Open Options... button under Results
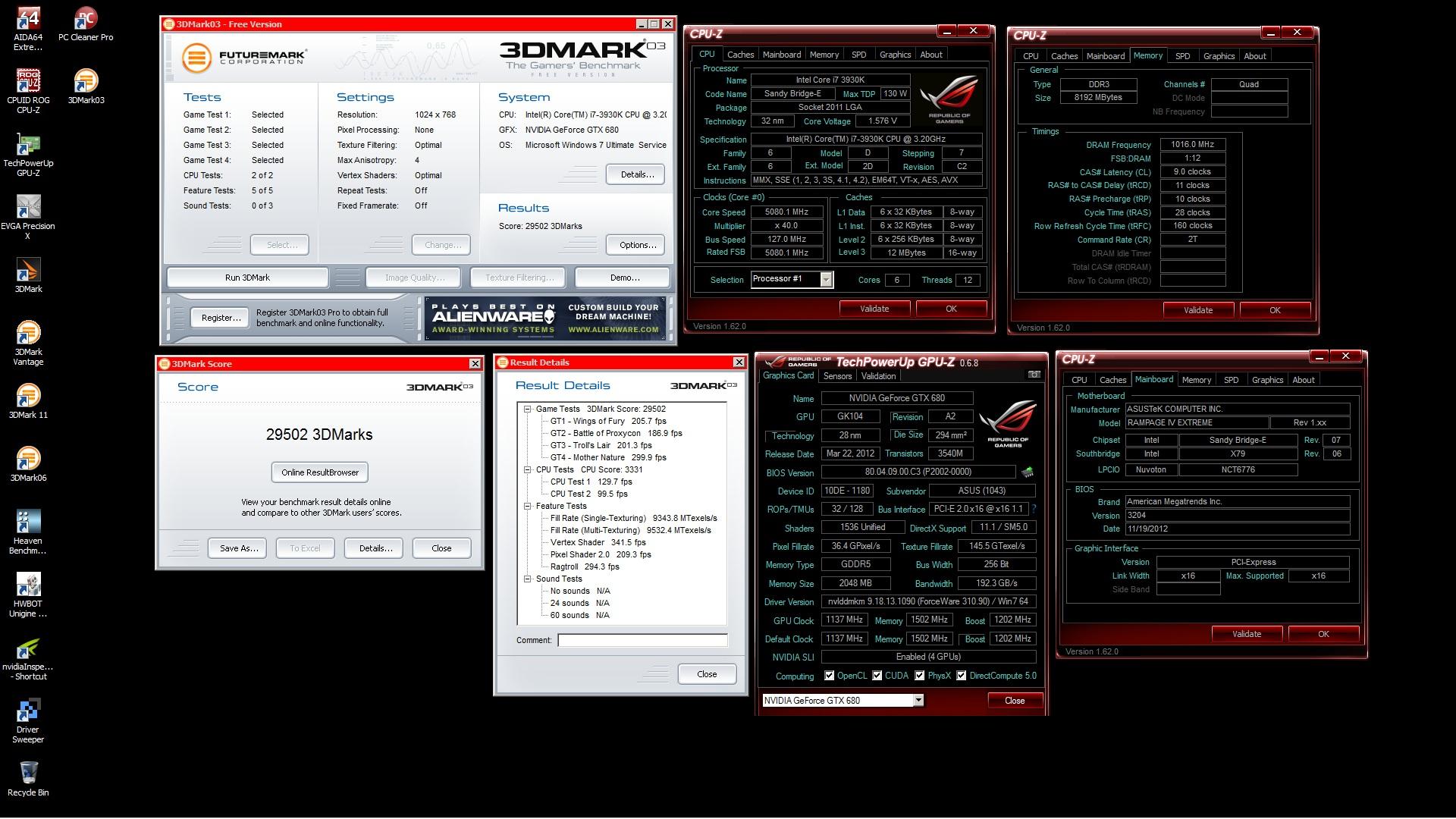 (637, 245)
